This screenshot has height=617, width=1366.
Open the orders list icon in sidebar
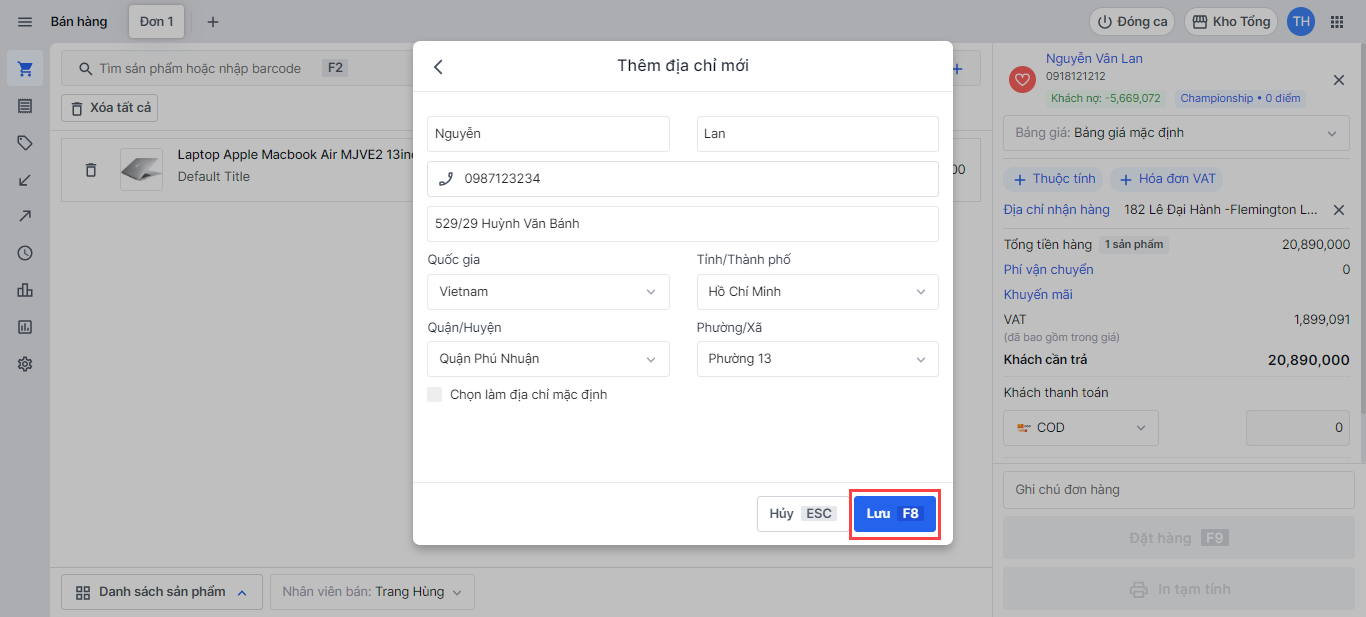25,106
